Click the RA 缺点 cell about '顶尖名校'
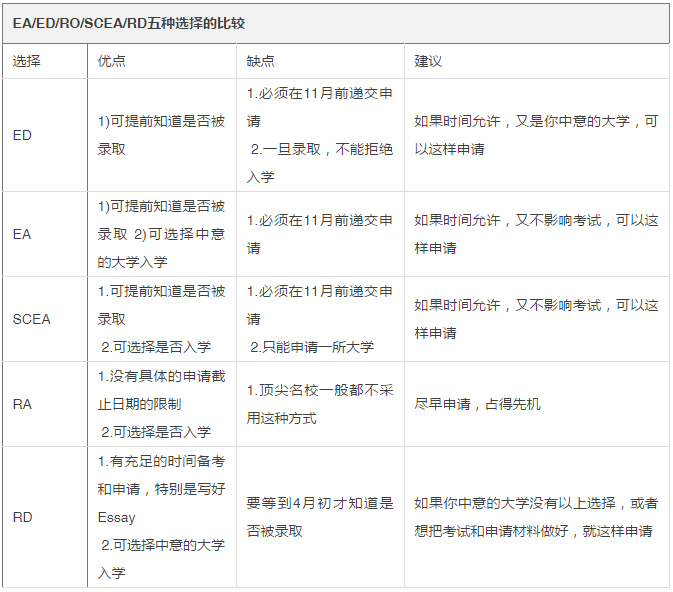This screenshot has width=673, height=592. 320,404
